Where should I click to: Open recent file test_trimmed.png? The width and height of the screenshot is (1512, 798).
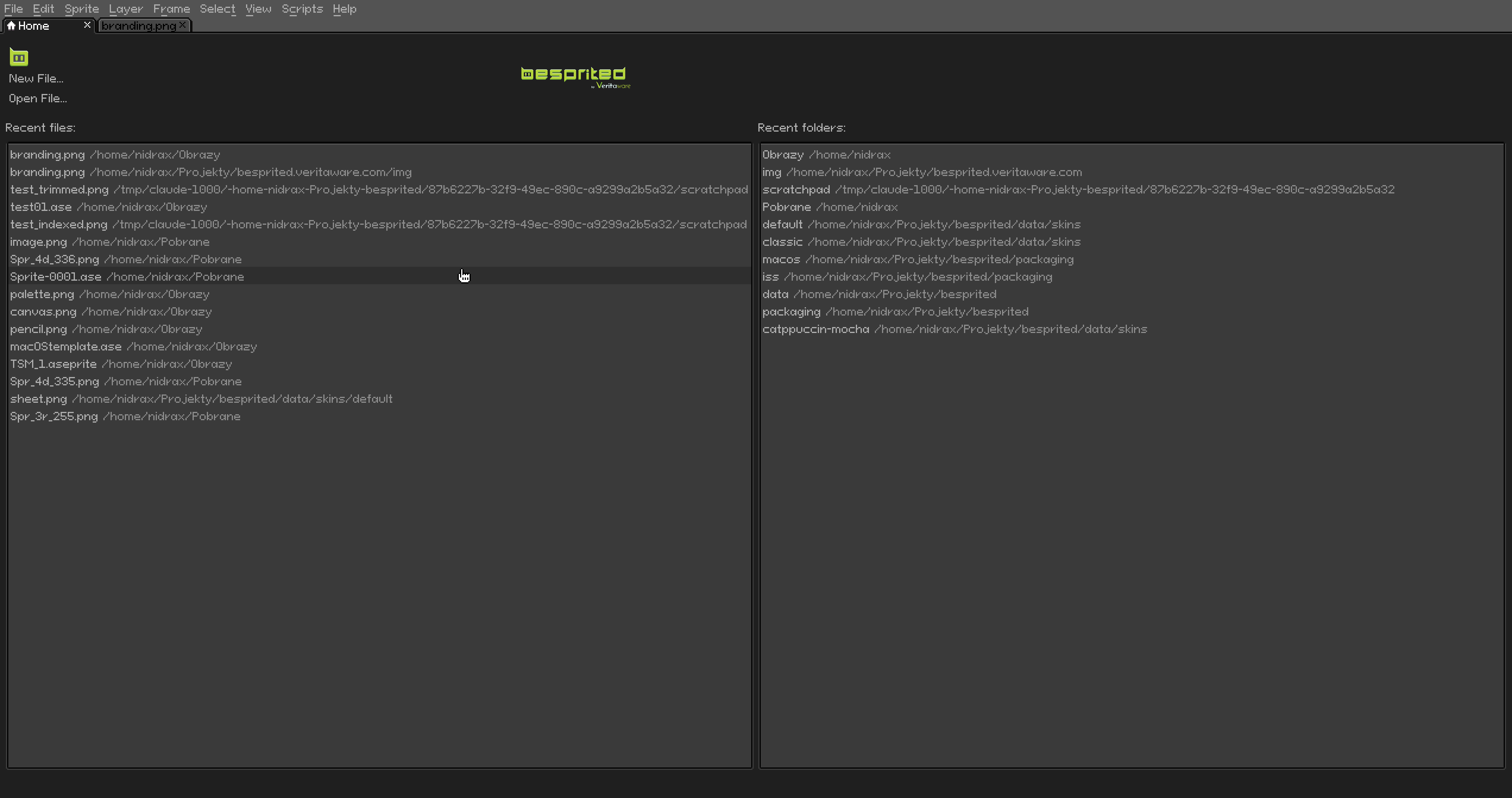point(379,189)
